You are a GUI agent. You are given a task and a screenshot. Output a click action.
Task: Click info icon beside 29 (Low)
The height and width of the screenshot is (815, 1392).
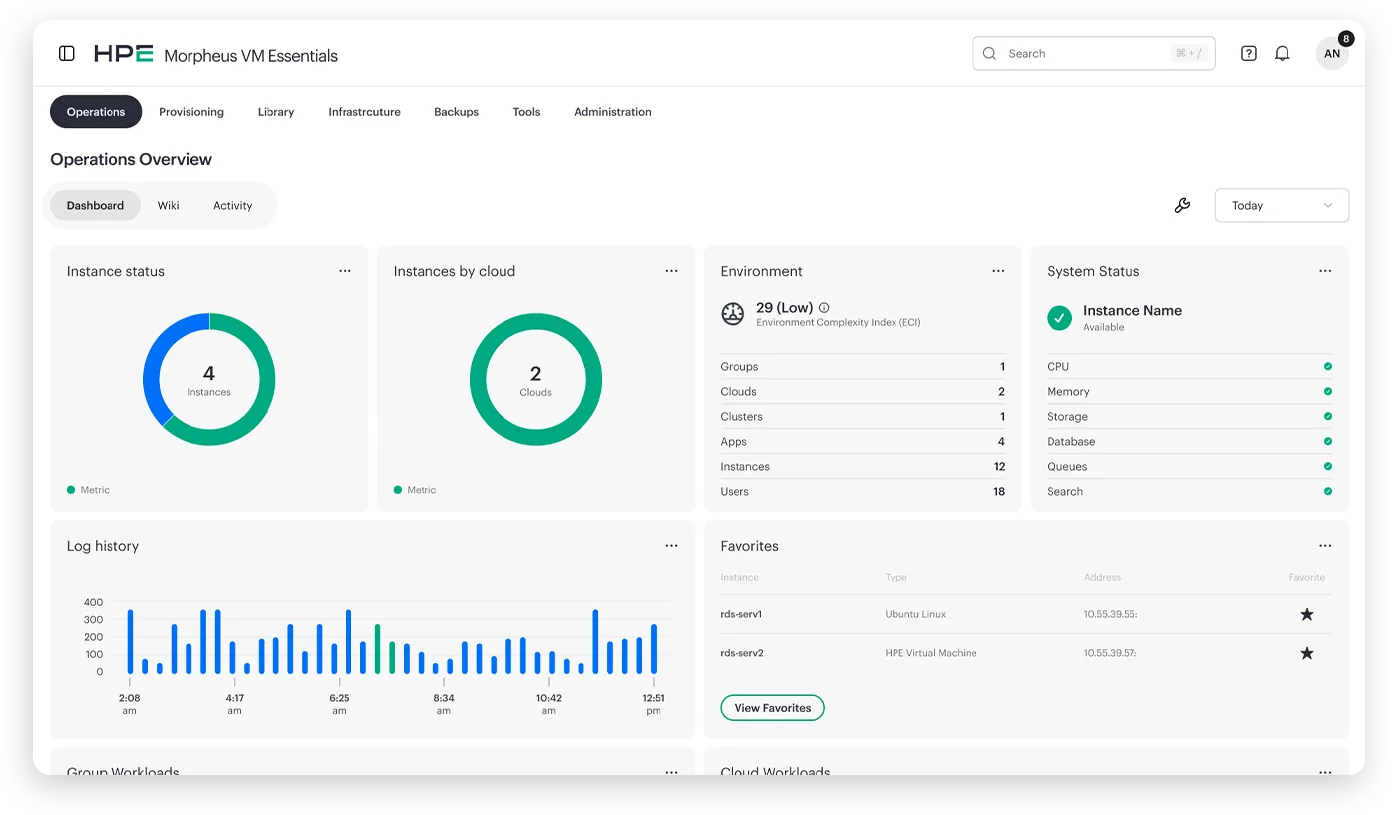pos(824,308)
